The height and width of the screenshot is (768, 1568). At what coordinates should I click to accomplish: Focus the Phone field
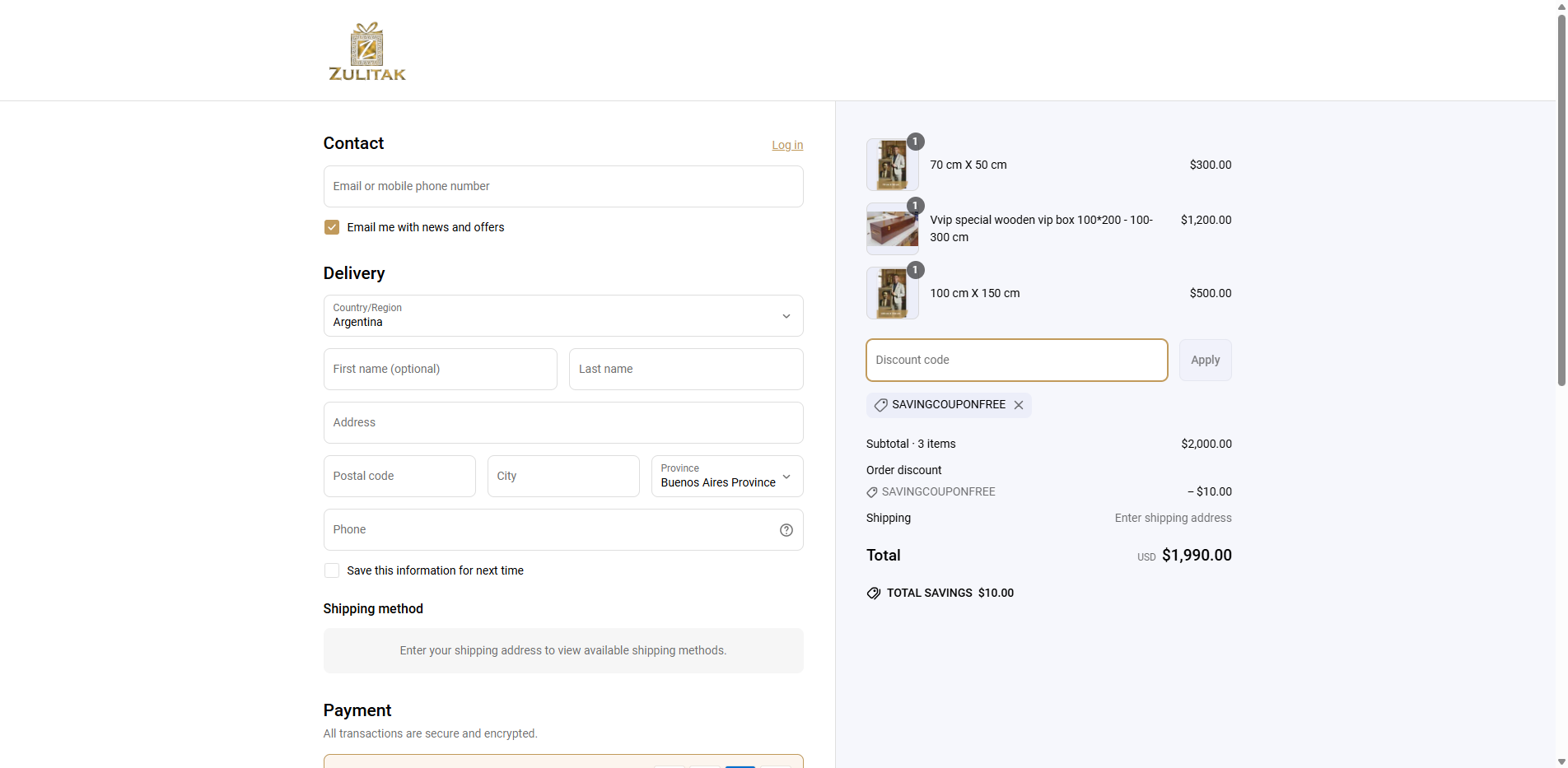point(563,530)
